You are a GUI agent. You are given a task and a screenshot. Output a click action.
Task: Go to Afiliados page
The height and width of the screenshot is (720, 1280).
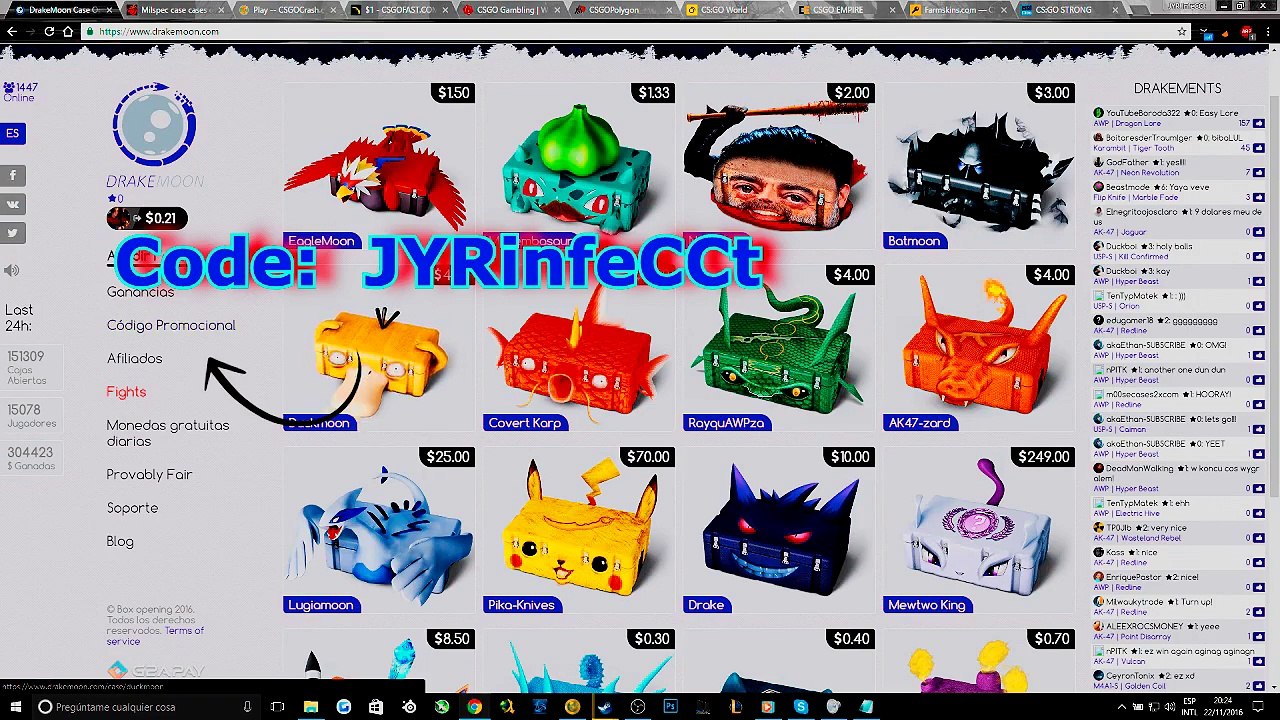pos(134,358)
